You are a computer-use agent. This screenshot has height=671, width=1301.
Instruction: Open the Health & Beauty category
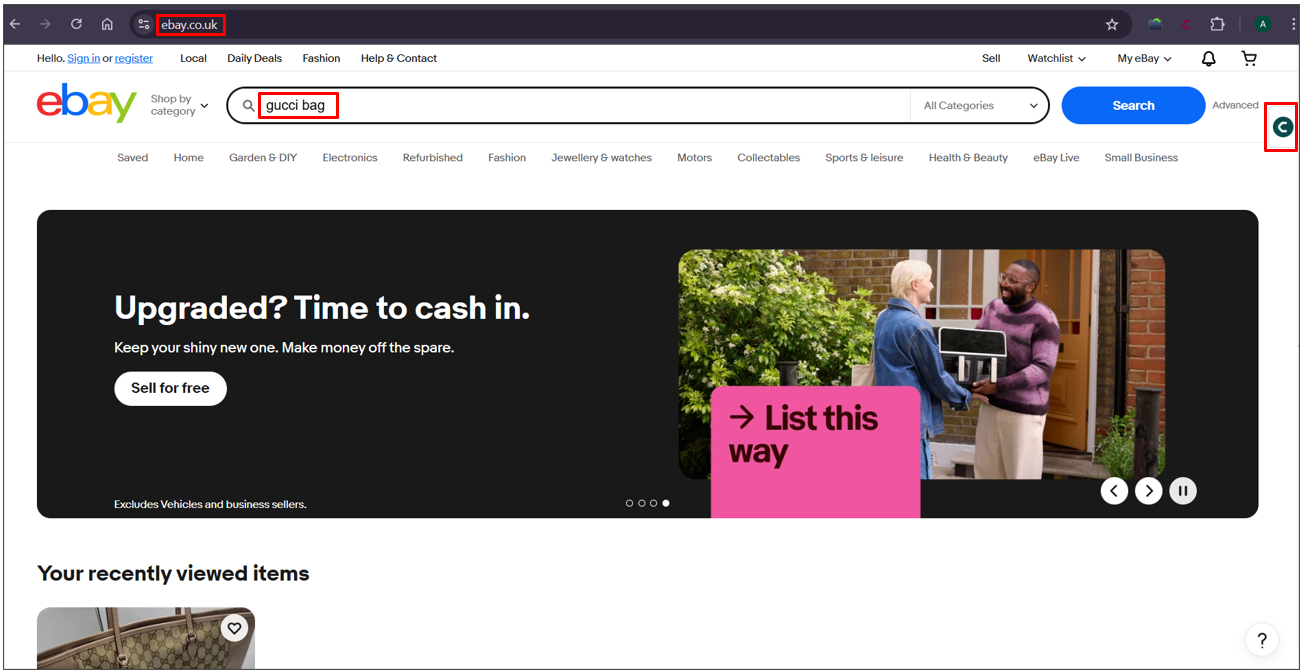968,158
